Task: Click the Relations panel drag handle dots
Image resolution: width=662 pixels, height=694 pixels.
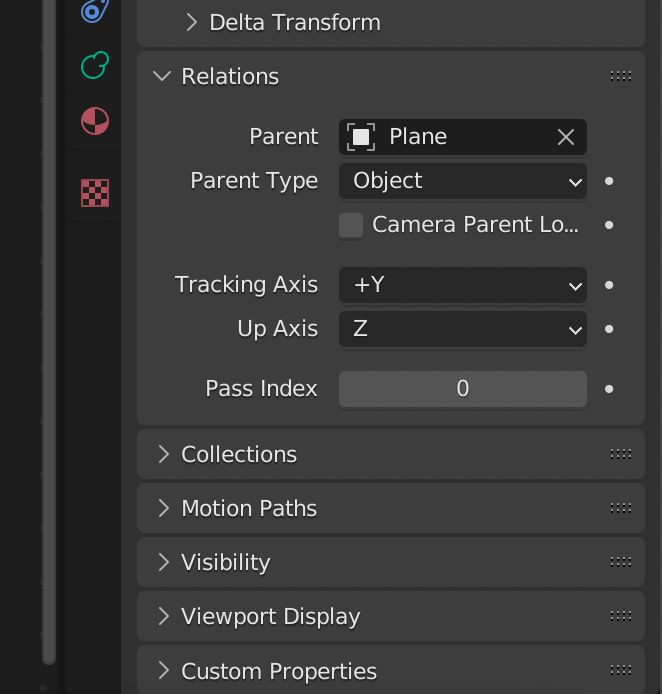Action: click(620, 76)
